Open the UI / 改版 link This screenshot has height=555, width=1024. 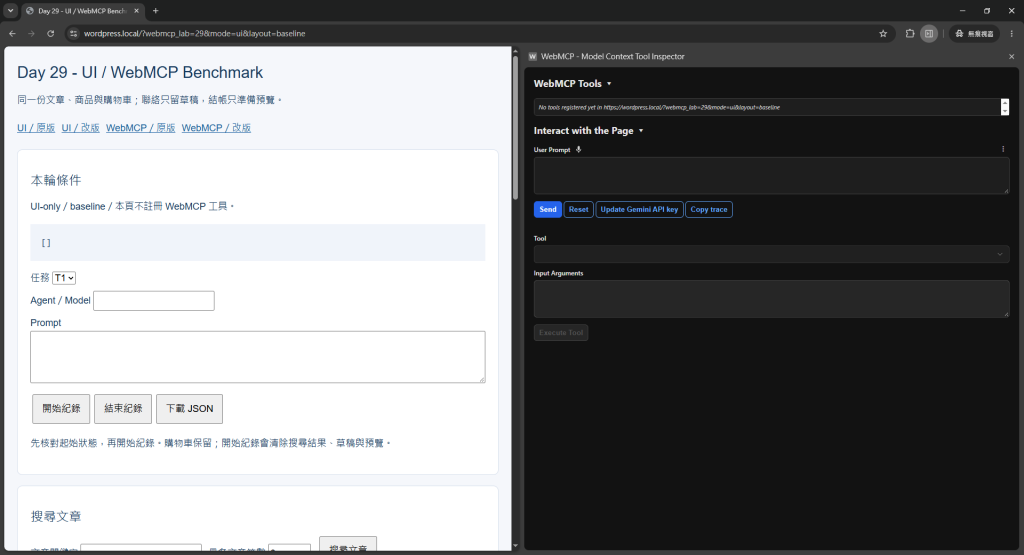point(80,128)
